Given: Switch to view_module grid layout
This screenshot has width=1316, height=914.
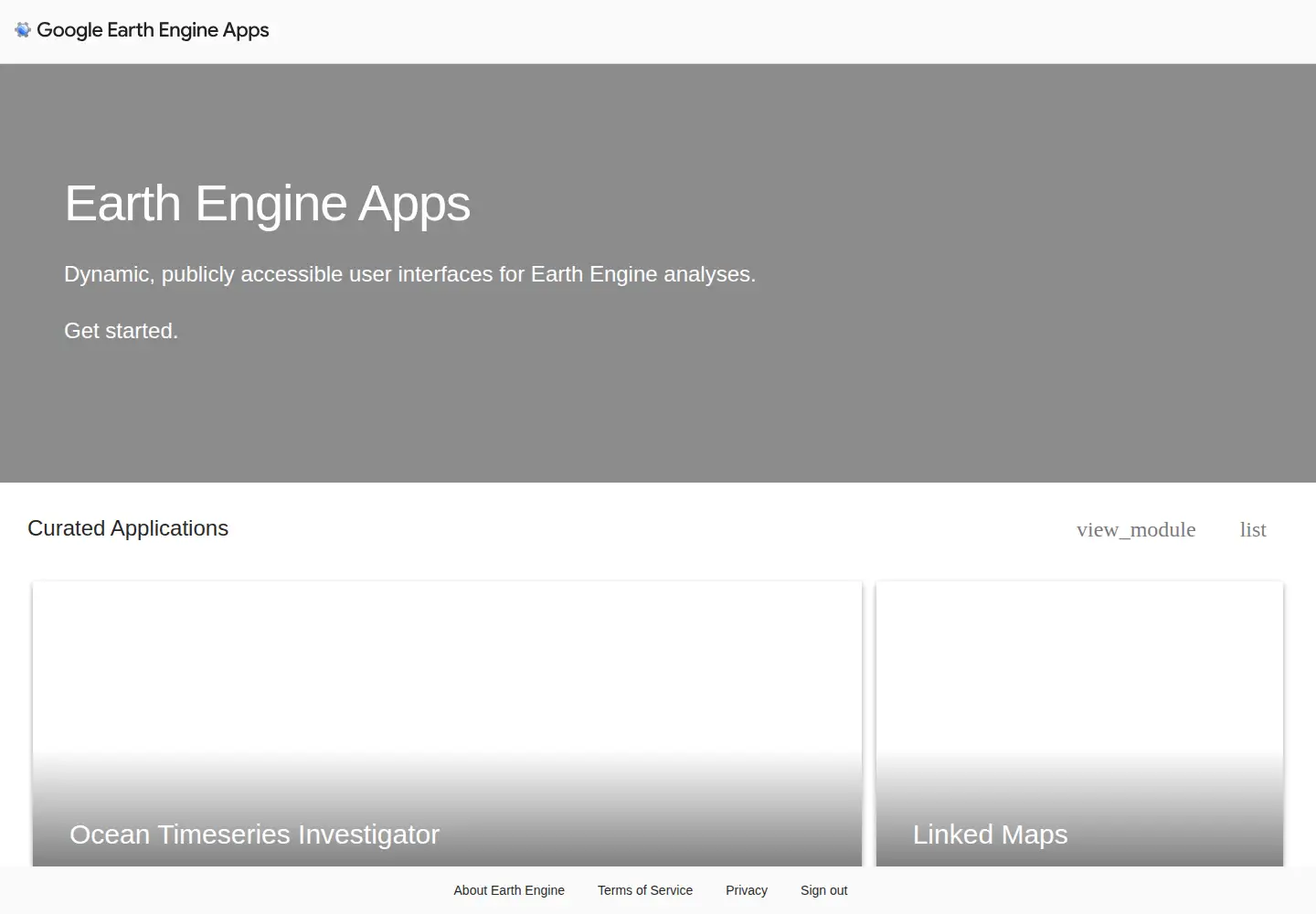Looking at the screenshot, I should pyautogui.click(x=1136, y=530).
